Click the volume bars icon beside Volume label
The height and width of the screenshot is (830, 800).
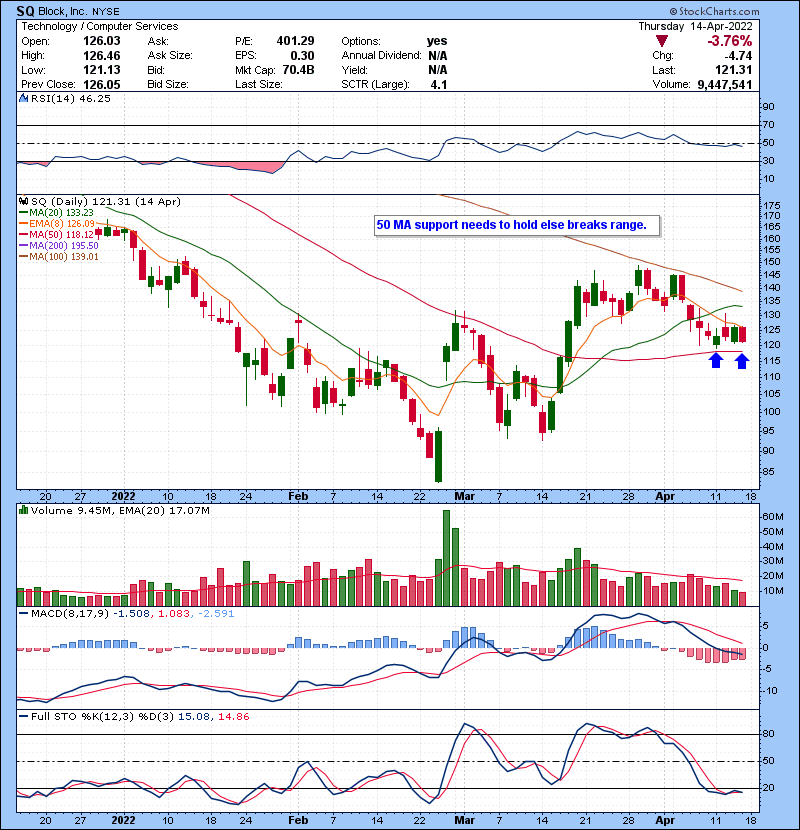click(23, 510)
